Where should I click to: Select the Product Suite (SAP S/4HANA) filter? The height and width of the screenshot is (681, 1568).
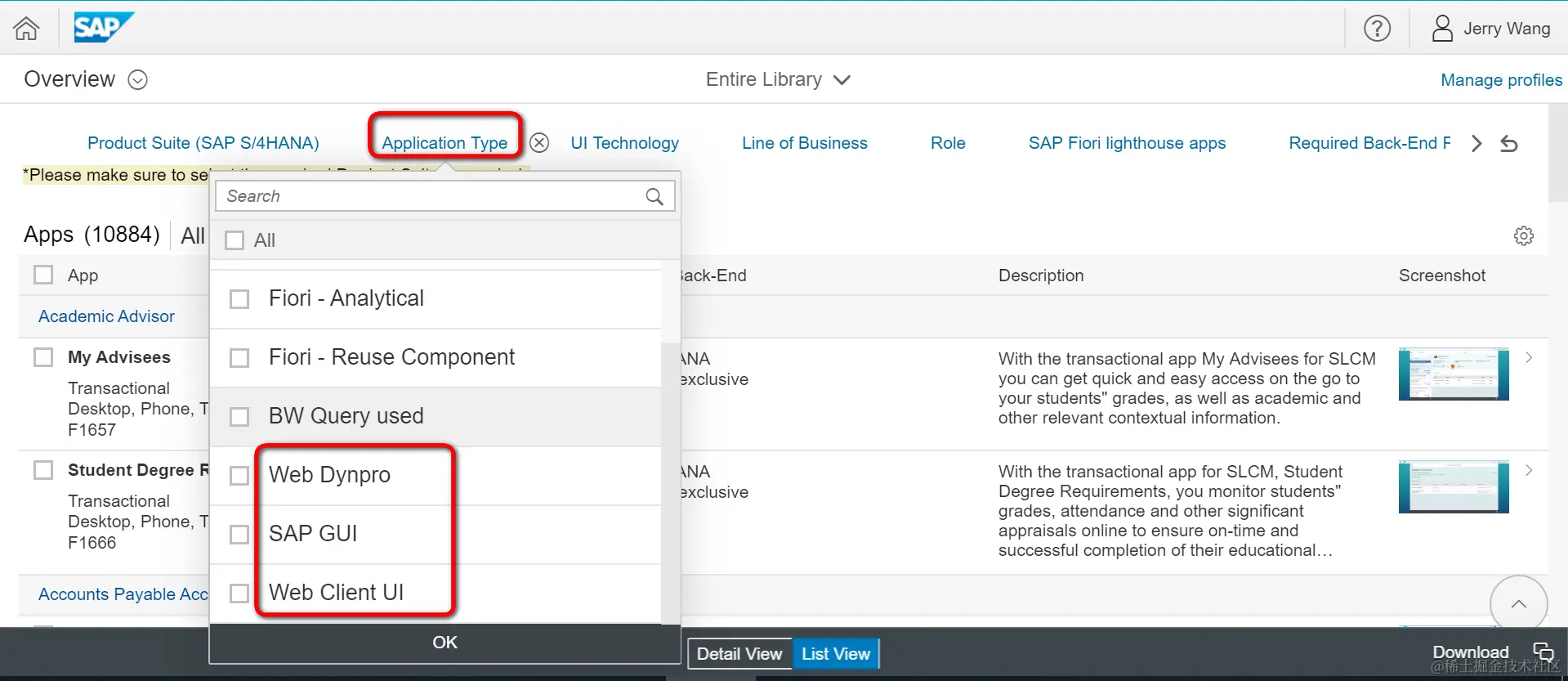tap(203, 143)
